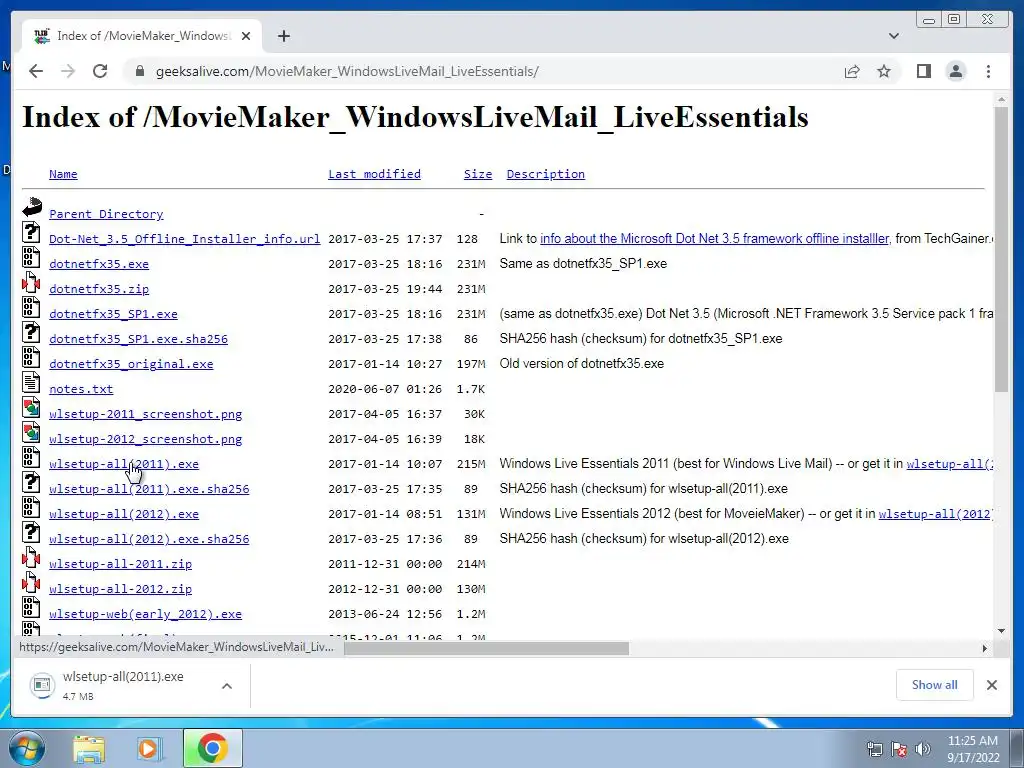Viewport: 1024px width, 768px height.
Task: Sort listing by Last modified
Action: pyautogui.click(x=374, y=174)
